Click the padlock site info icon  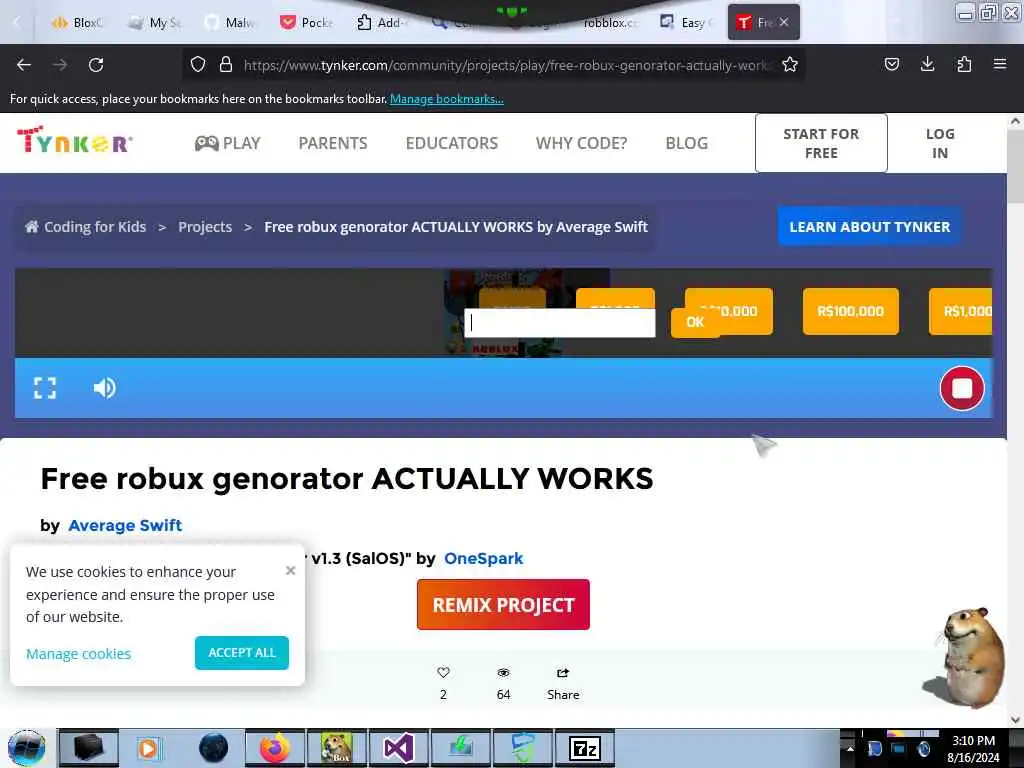[226, 64]
